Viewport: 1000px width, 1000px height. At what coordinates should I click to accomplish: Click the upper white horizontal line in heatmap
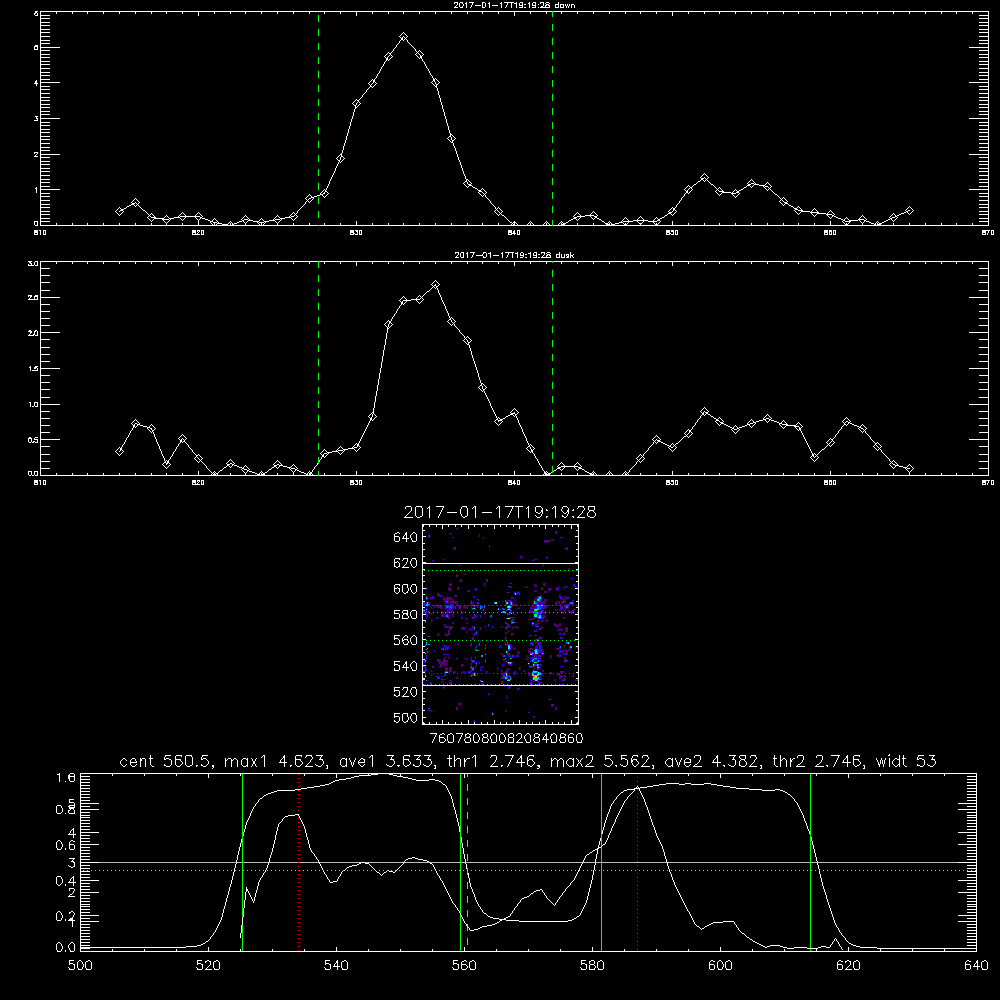[x=500, y=563]
